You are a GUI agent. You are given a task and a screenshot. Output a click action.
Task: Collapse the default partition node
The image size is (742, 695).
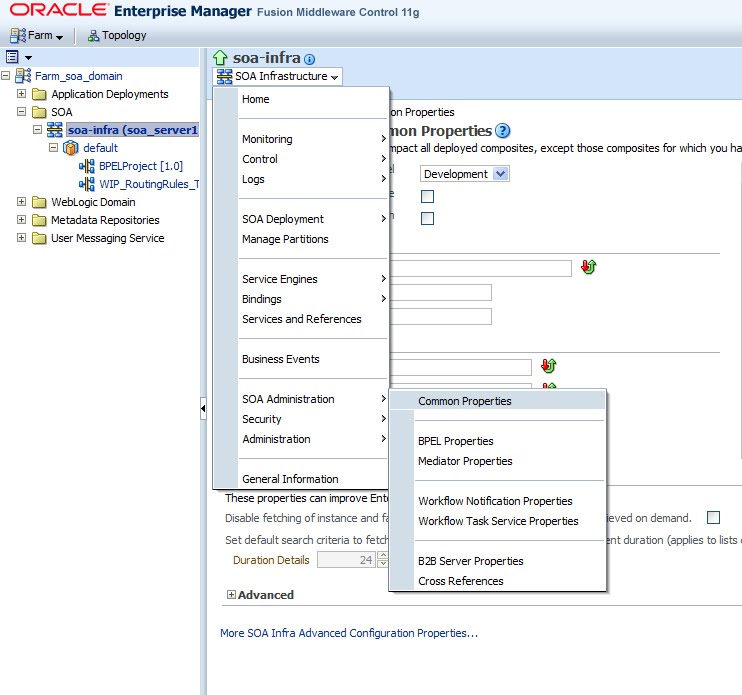click(53, 148)
